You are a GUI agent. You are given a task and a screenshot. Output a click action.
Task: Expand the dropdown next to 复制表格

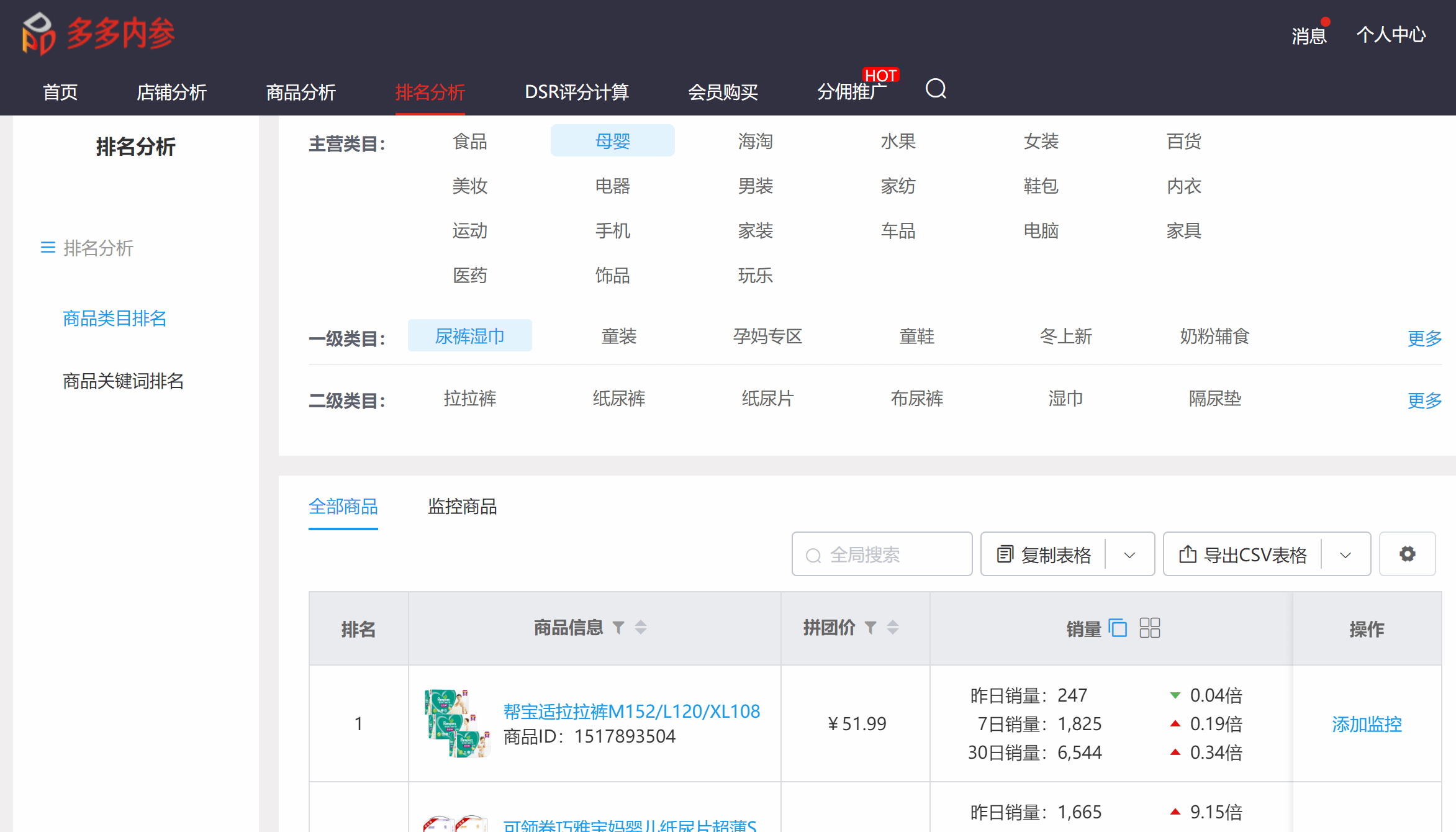point(1129,554)
